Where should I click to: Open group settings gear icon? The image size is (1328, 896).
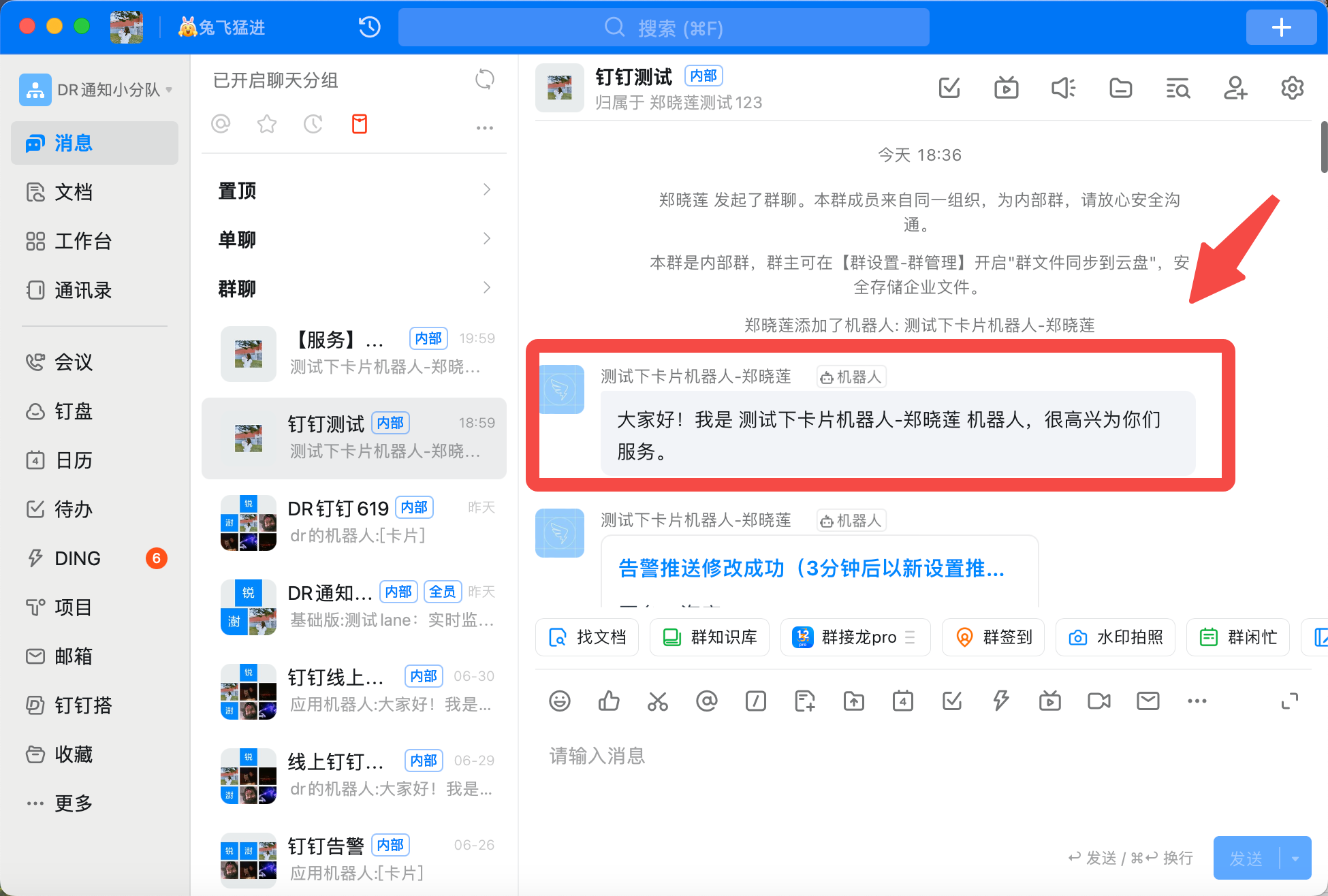point(1292,88)
